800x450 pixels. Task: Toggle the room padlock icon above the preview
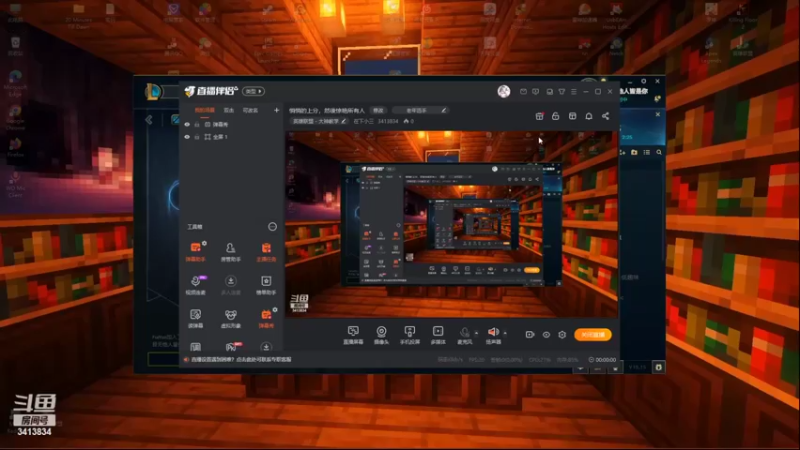click(556, 116)
